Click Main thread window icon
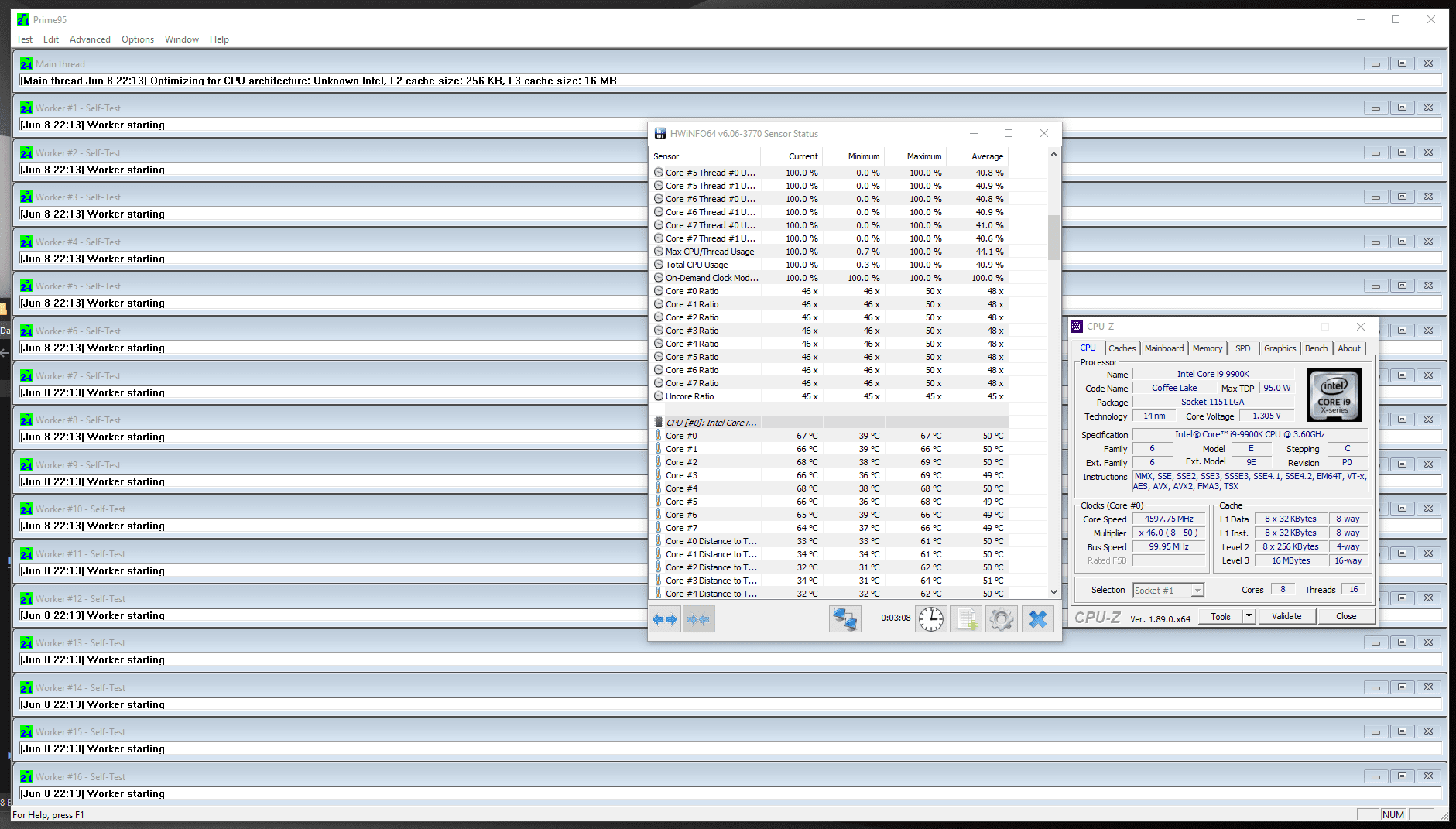Screen dimensions: 1456x829 (26, 64)
